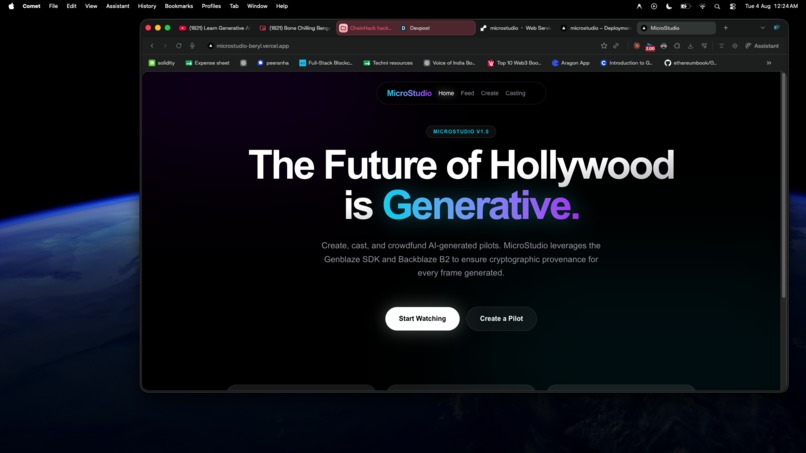The width and height of the screenshot is (806, 453).
Task: Open the Full-Stack Blockc... bookmark
Action: click(326, 63)
